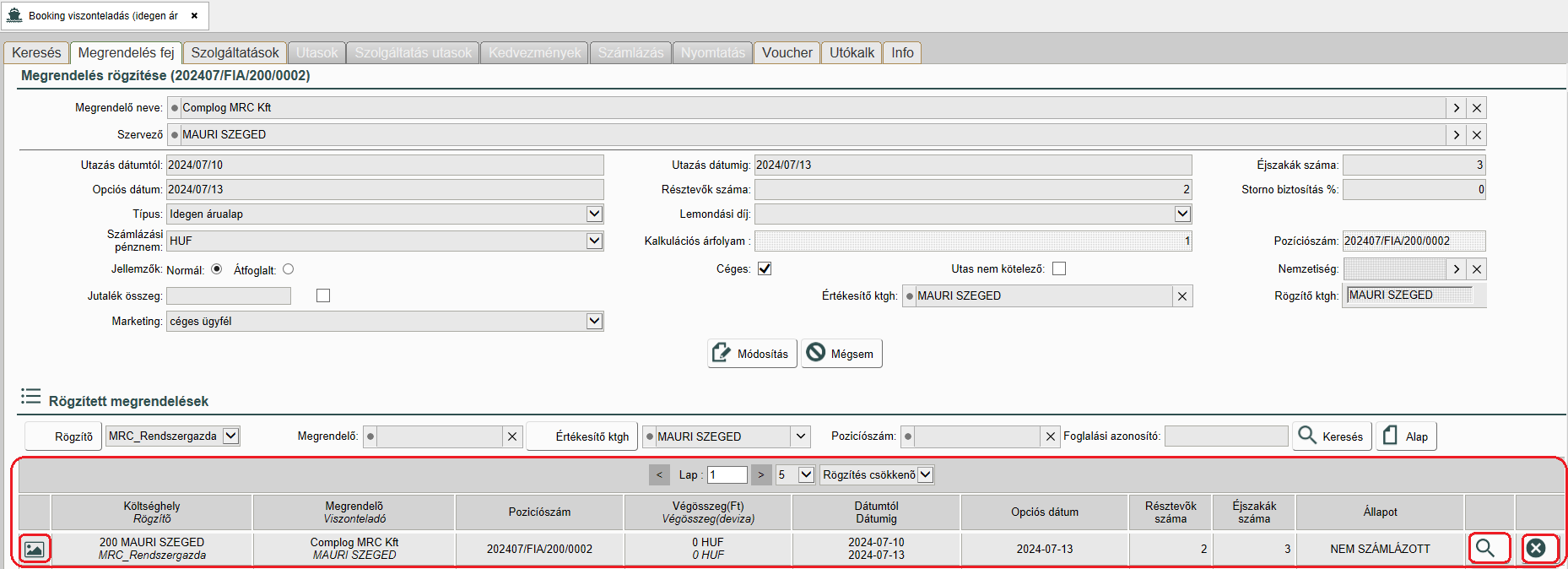The image size is (1568, 569).
Task: Open order details with the magnifier icon
Action: 1485,549
